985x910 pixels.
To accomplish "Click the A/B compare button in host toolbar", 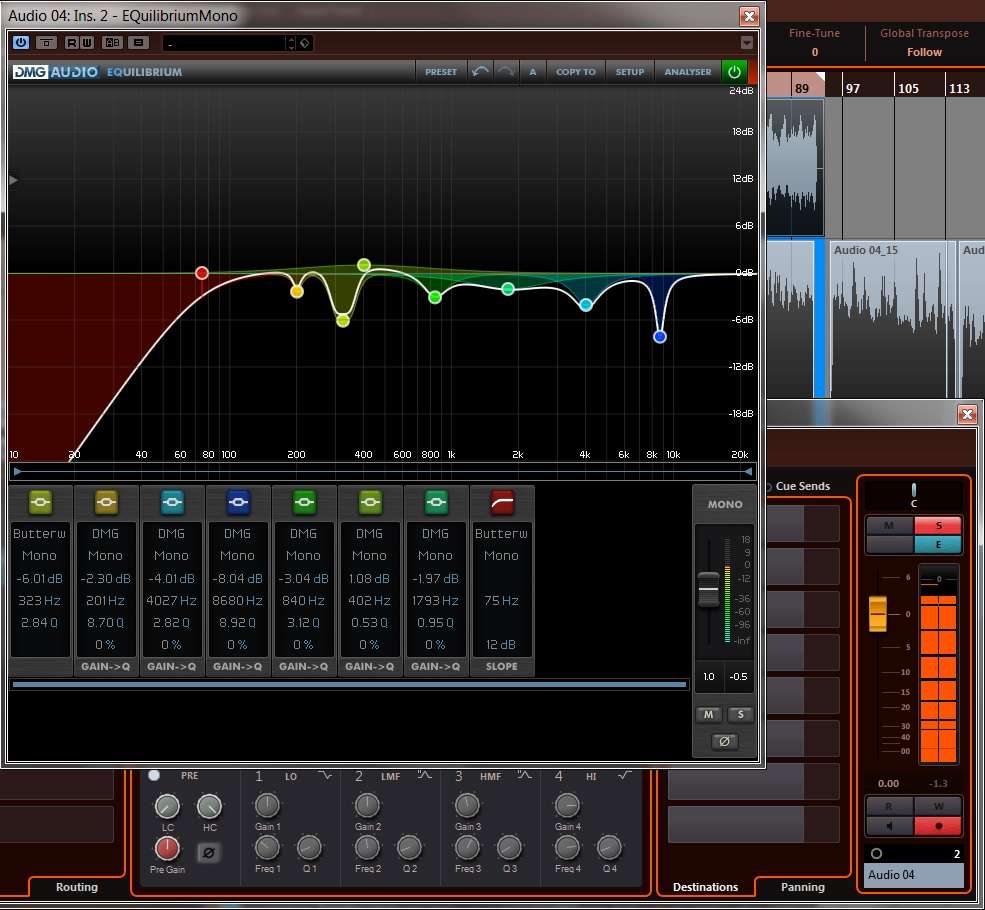I will click(x=112, y=43).
